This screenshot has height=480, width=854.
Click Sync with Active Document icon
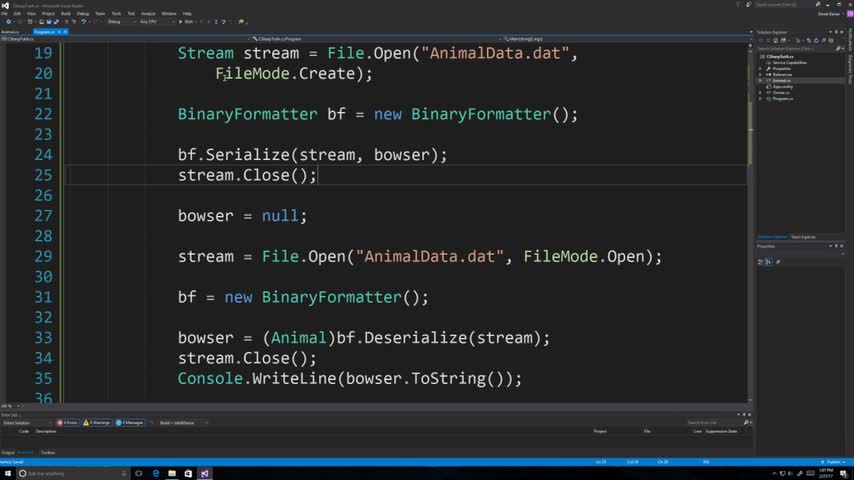[809, 40]
